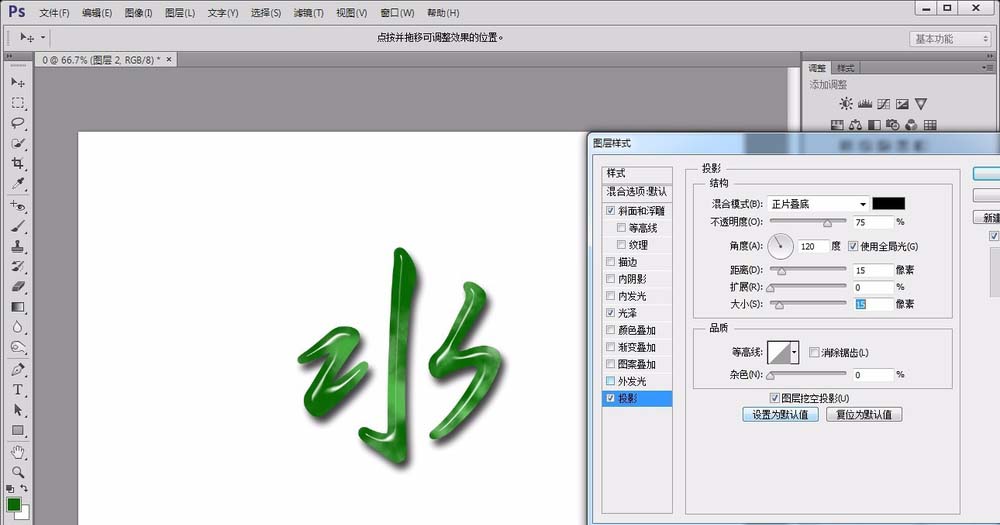Select the Pen tool
Viewport: 1000px width, 525px height.
tap(18, 369)
